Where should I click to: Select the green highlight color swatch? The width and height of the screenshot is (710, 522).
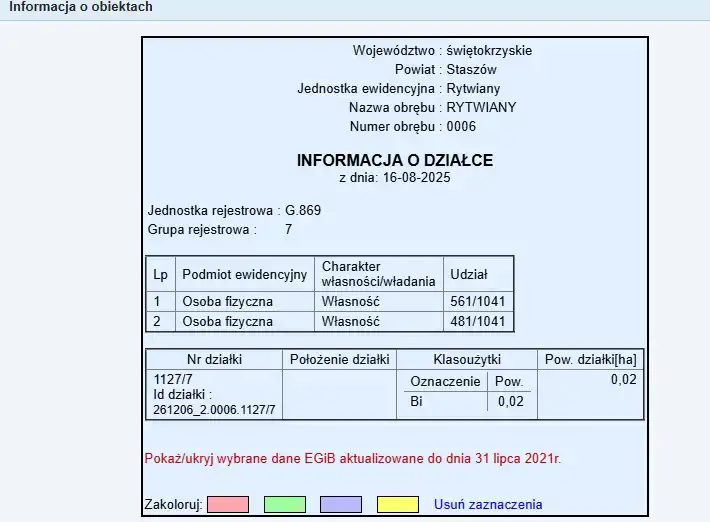[284, 505]
